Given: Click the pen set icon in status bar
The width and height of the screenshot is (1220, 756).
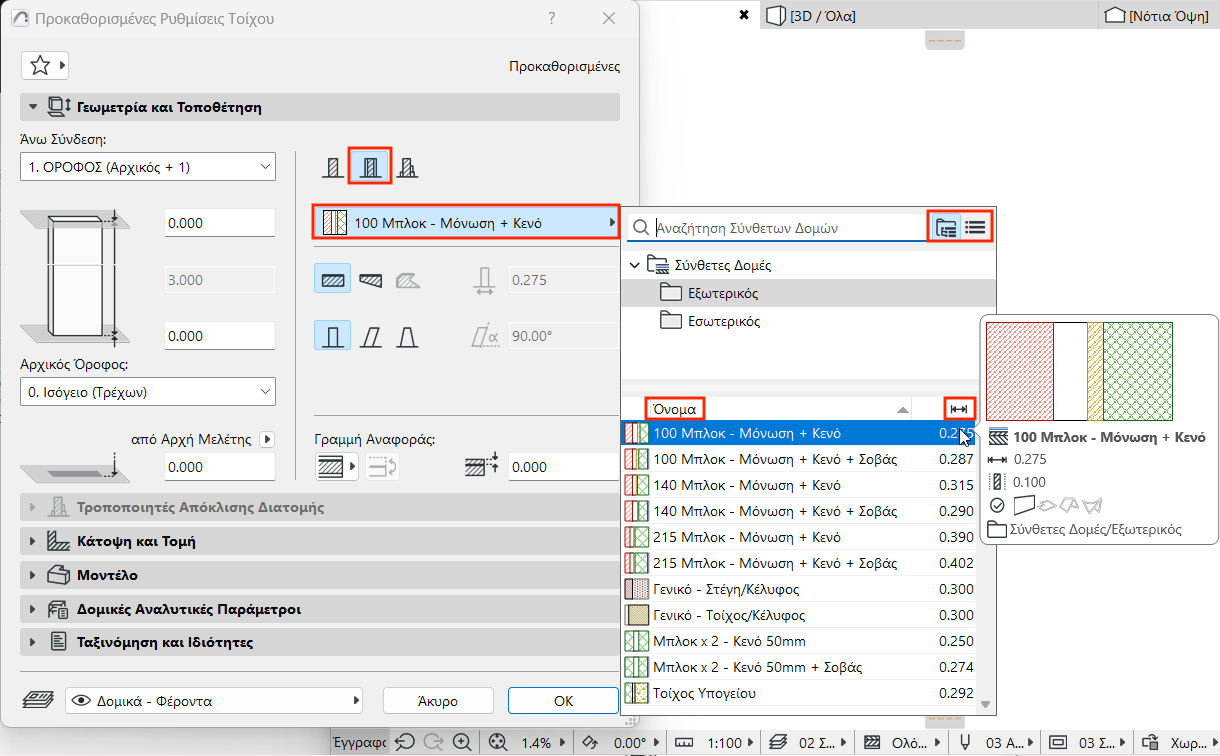Looking at the screenshot, I should 966,742.
